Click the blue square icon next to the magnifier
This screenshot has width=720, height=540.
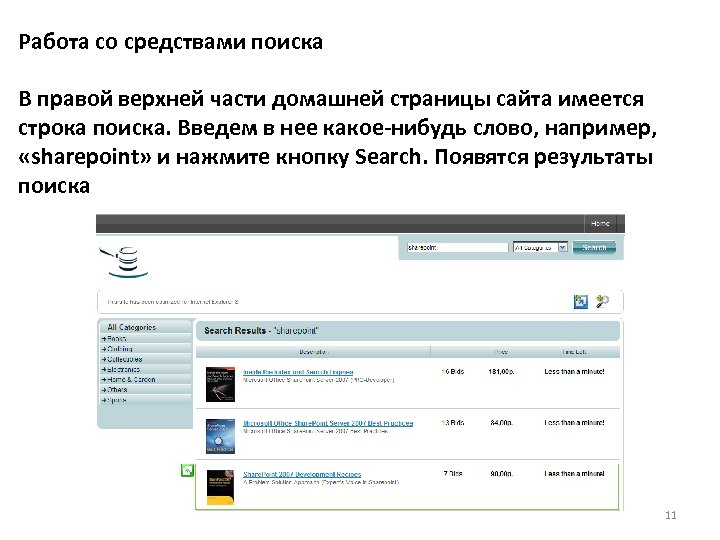pyautogui.click(x=581, y=302)
